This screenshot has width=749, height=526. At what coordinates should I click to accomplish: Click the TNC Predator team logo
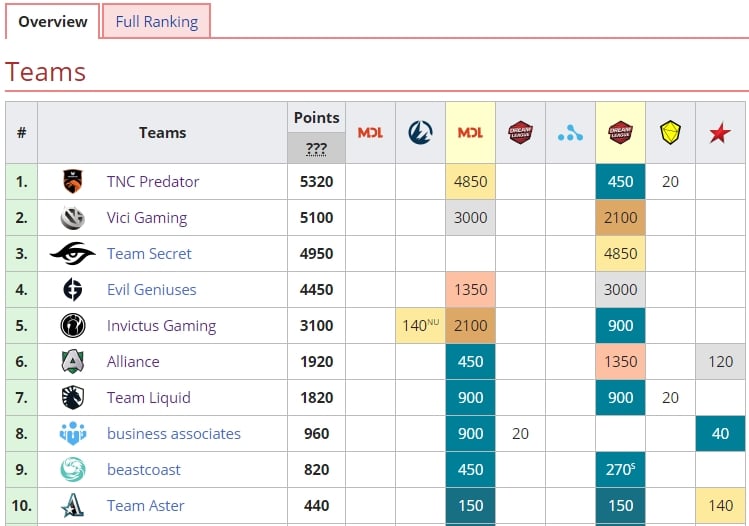pyautogui.click(x=73, y=182)
